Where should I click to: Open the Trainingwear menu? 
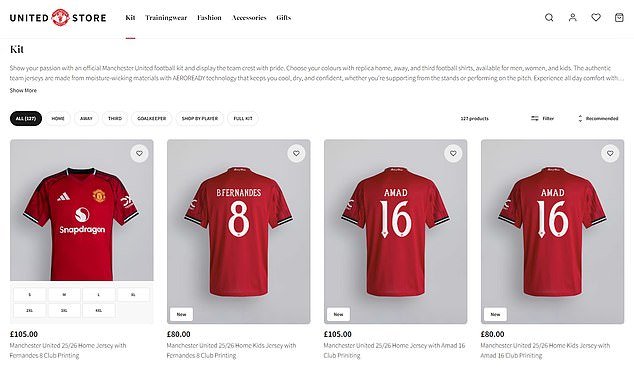(166, 17)
